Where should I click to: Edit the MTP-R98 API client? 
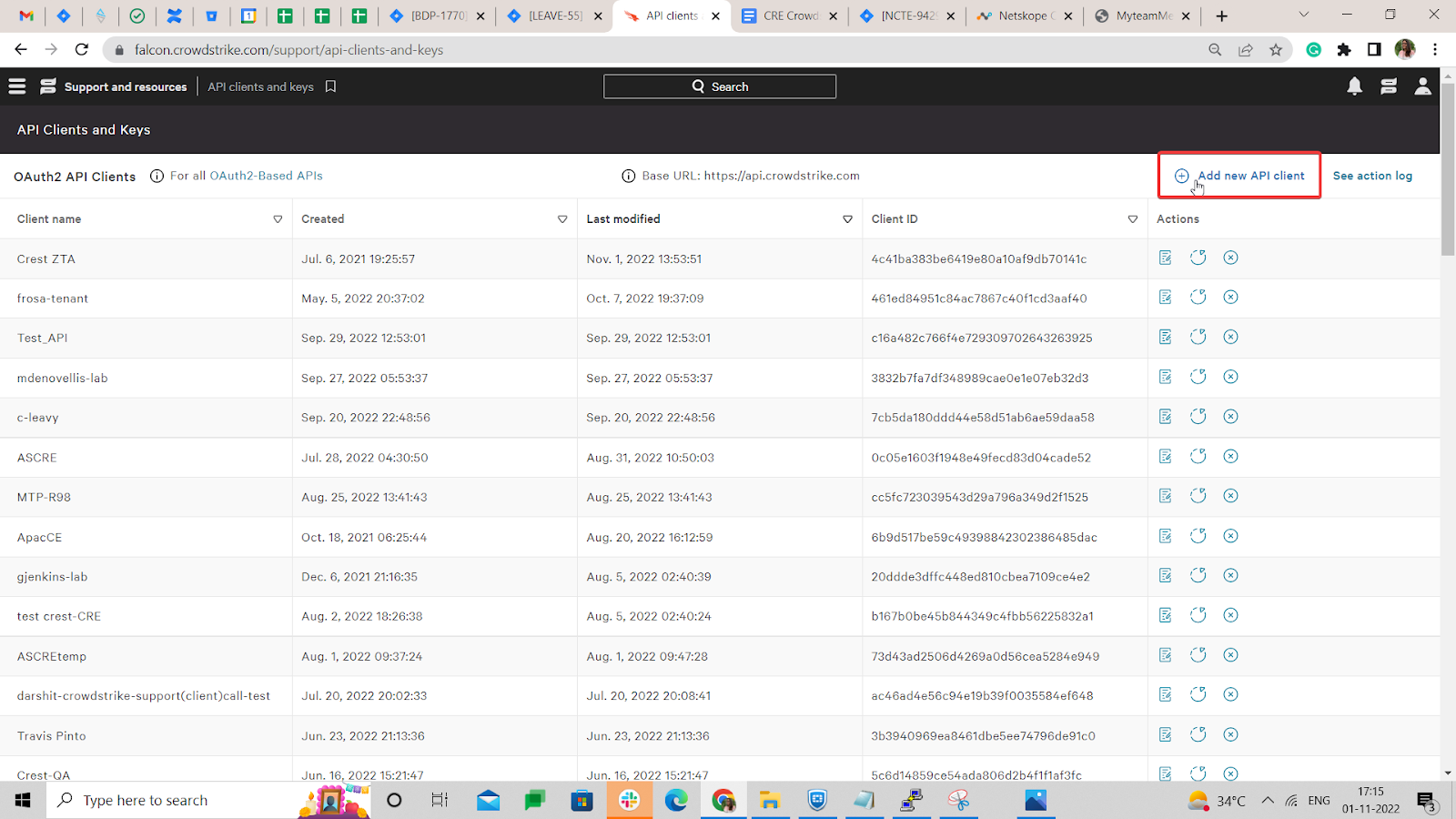click(x=1166, y=496)
